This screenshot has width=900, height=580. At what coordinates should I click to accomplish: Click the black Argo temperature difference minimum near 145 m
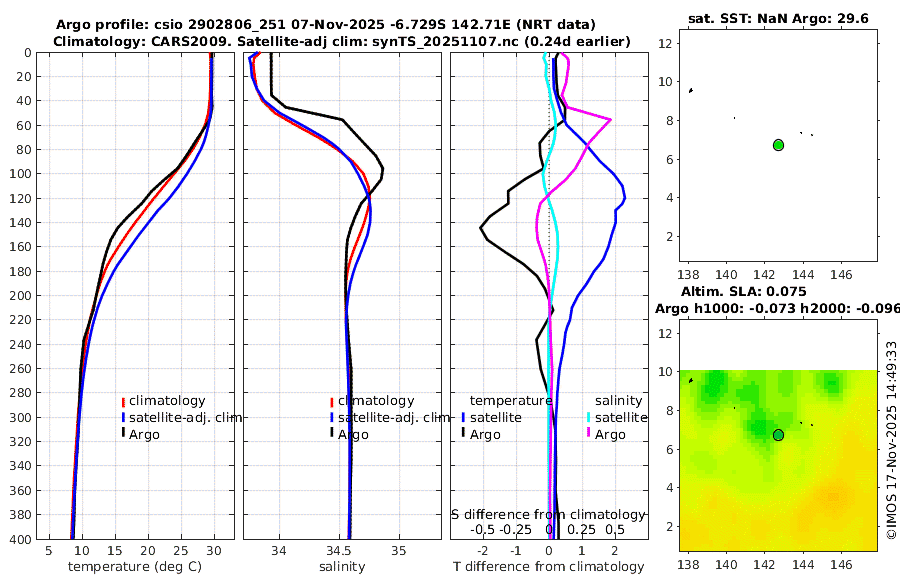point(481,228)
